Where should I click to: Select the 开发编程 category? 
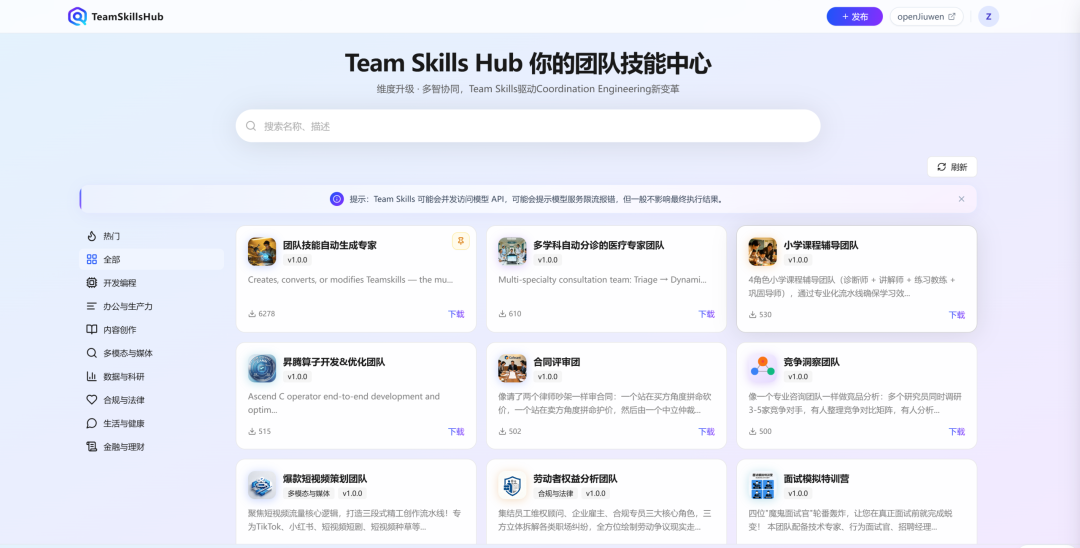coord(151,283)
